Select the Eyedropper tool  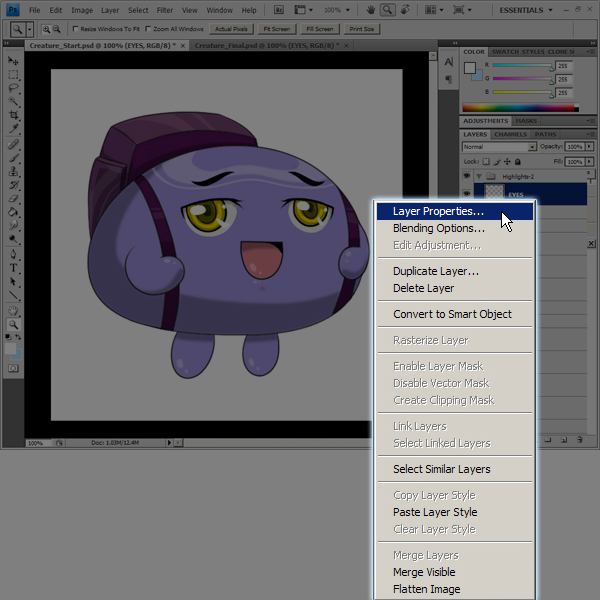(13, 128)
